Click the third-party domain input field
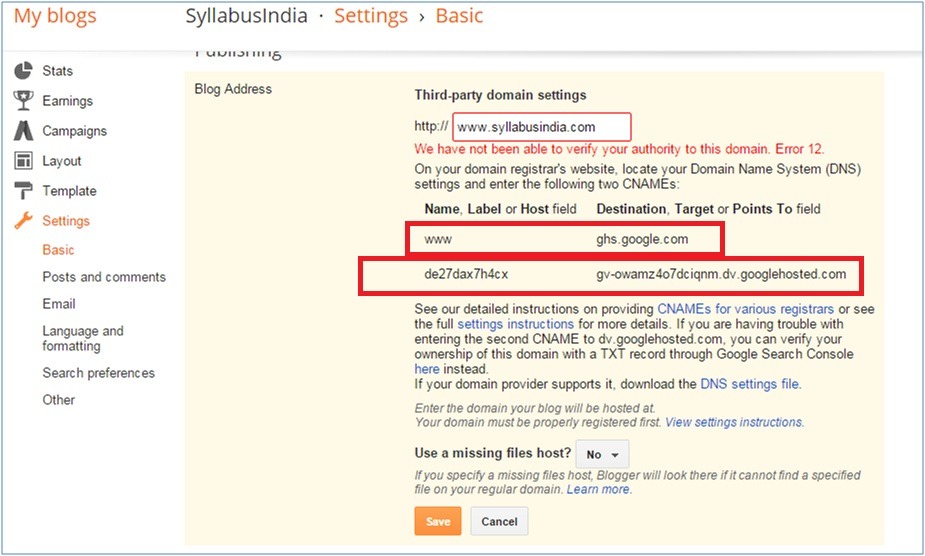 point(542,127)
